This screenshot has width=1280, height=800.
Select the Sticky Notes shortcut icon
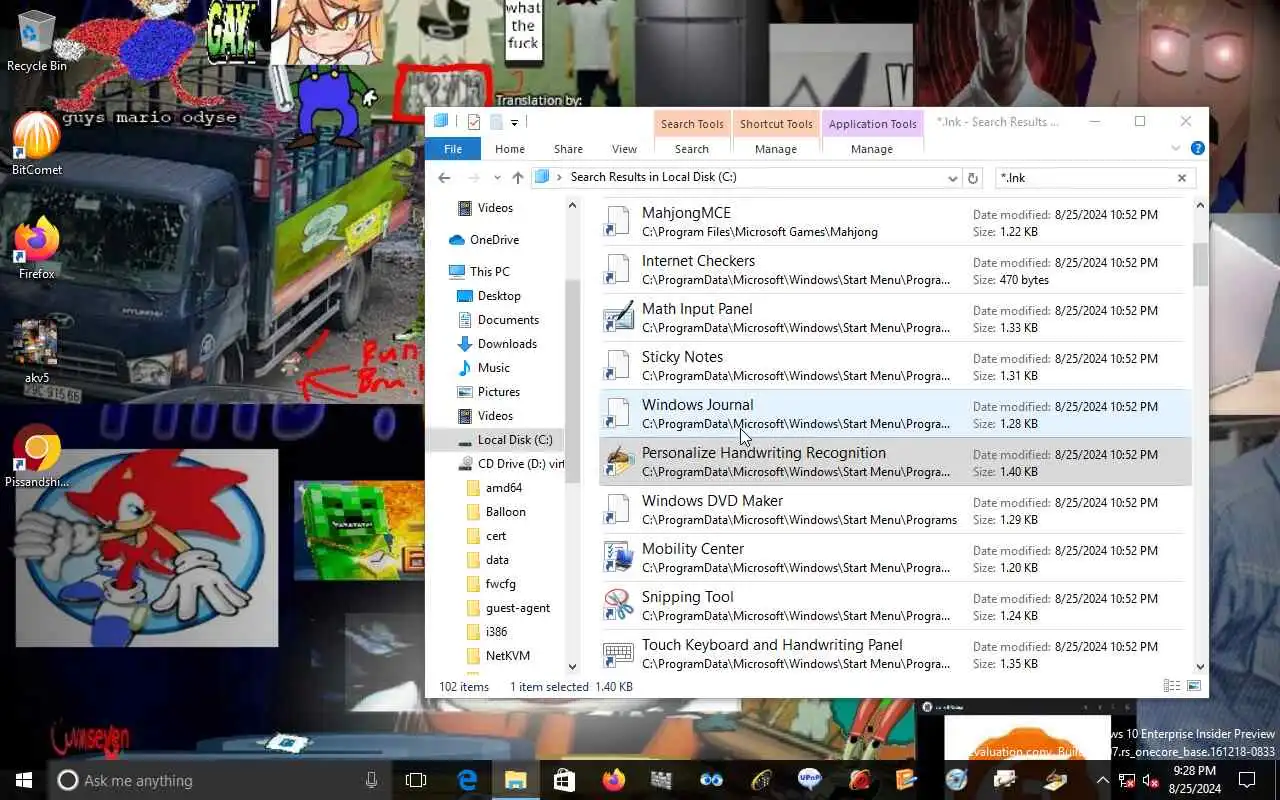[x=619, y=366]
